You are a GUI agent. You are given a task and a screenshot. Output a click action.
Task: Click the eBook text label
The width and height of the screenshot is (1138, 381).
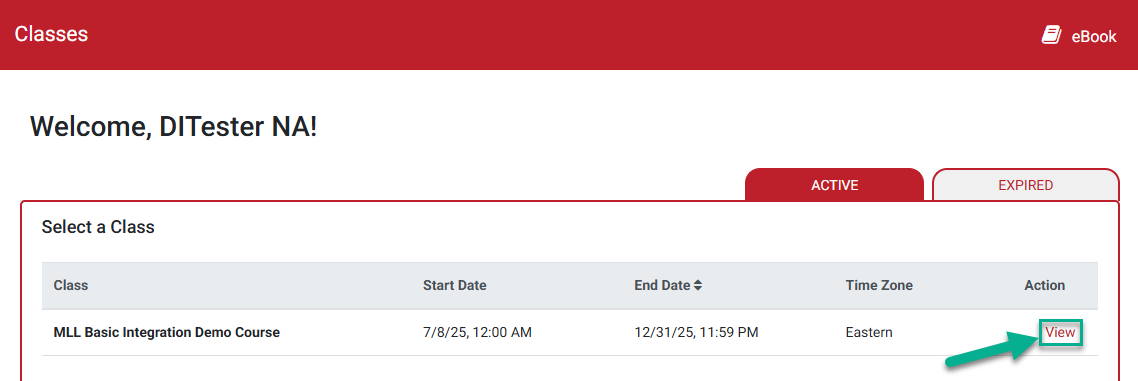pos(1094,36)
